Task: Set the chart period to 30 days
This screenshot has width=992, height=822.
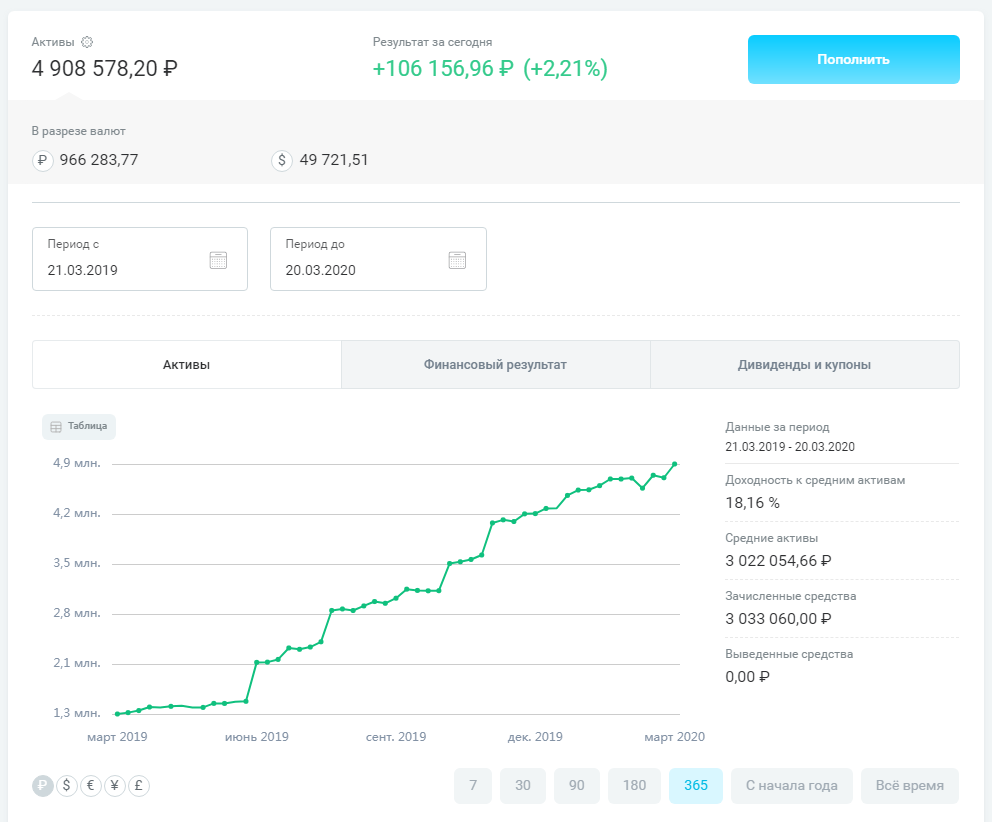Action: click(523, 786)
